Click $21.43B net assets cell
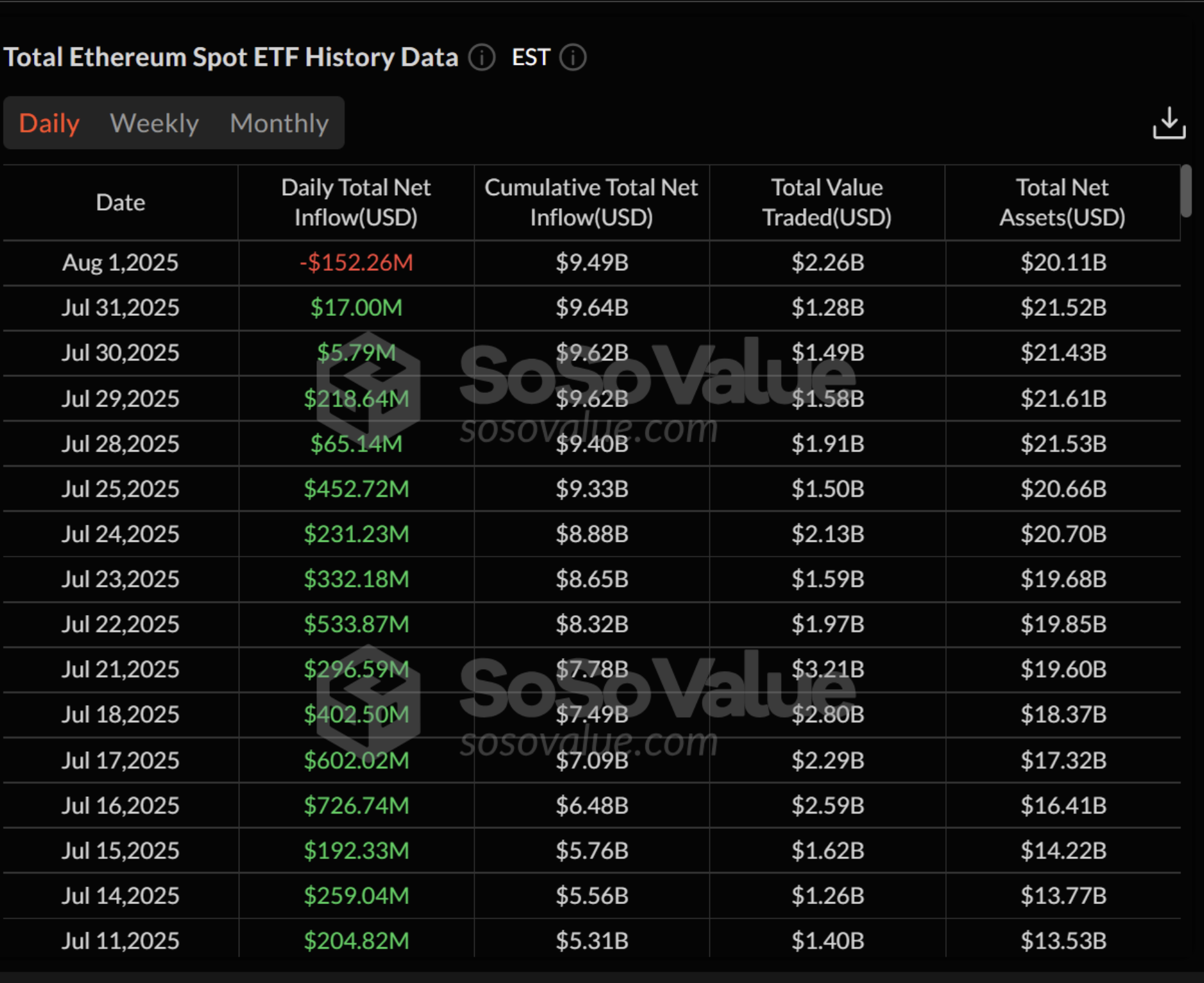 (1063, 352)
